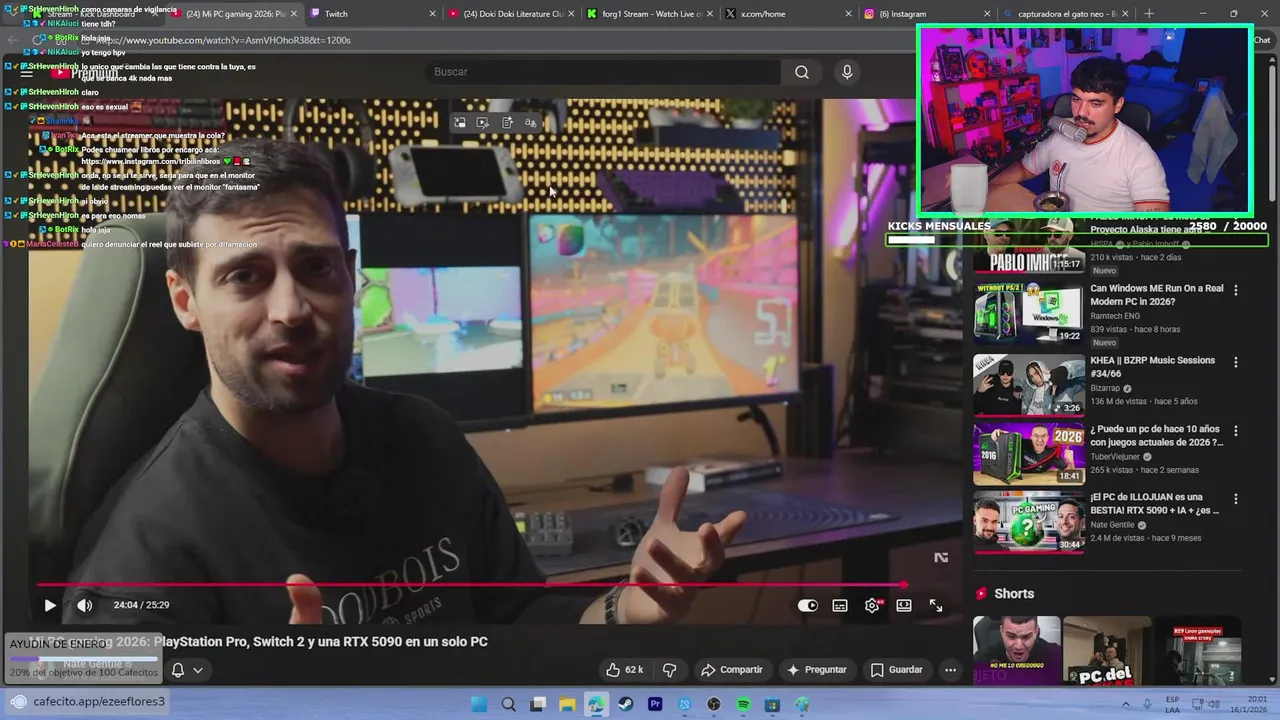1280x720 pixels.
Task: Open ILLOJUAN PC Gaming video thumbnail
Action: click(1029, 522)
